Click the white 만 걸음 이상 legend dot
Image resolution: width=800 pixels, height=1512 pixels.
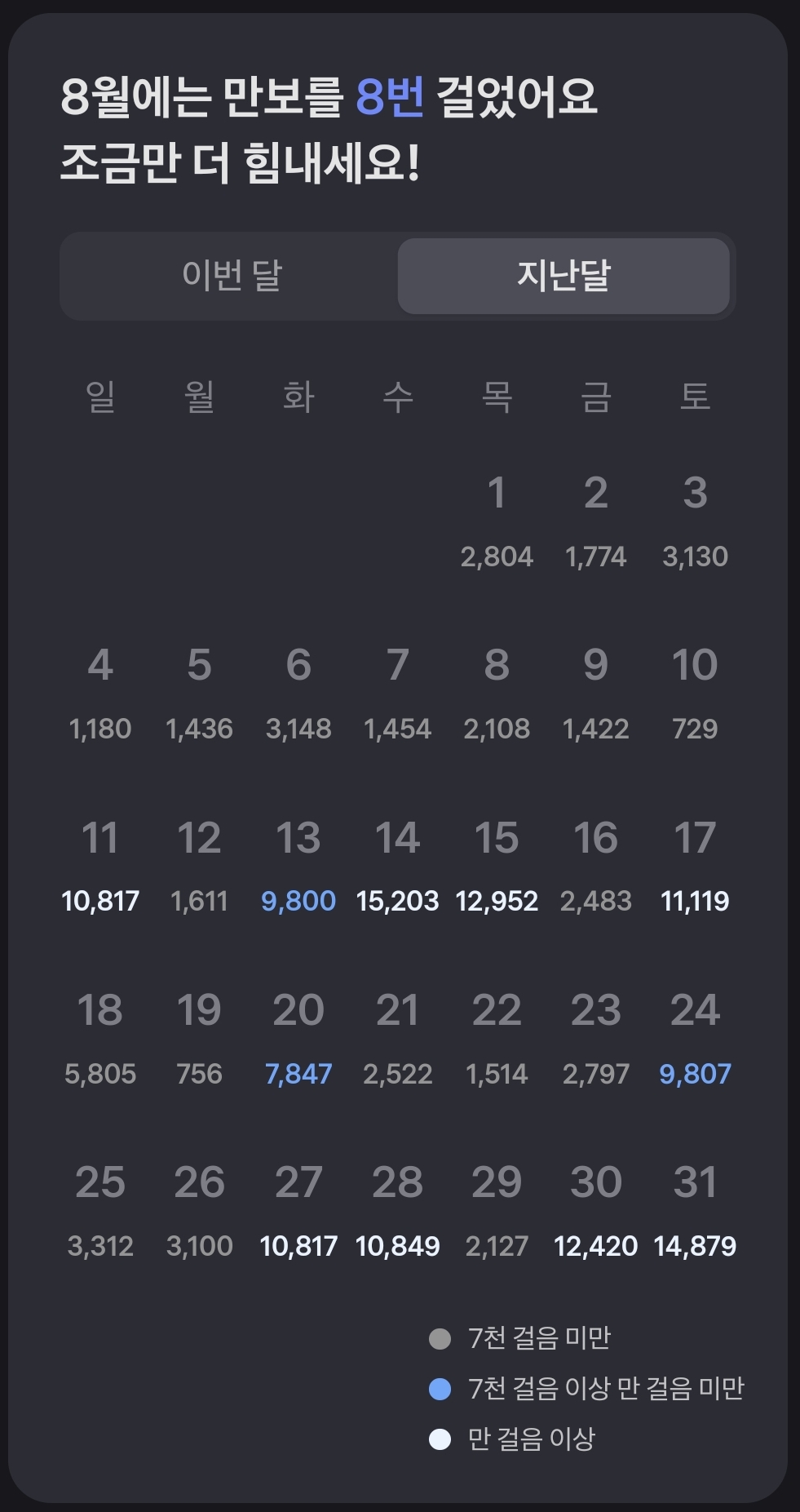coord(440,1439)
